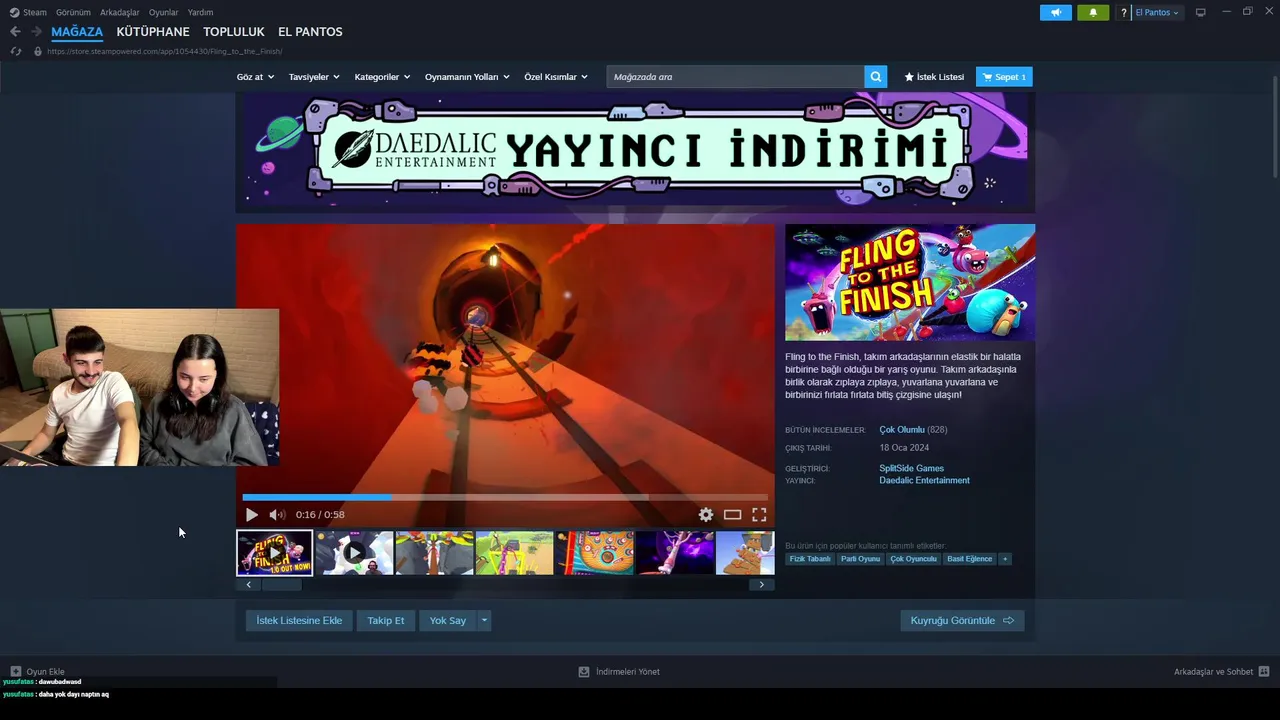This screenshot has width=1280, height=720.
Task: Mute the trailer volume
Action: [277, 515]
